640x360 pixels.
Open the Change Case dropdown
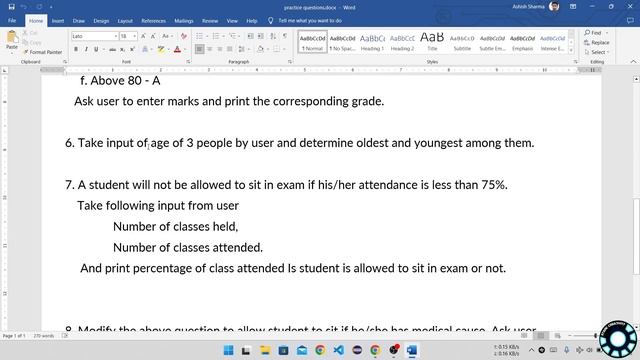166,36
